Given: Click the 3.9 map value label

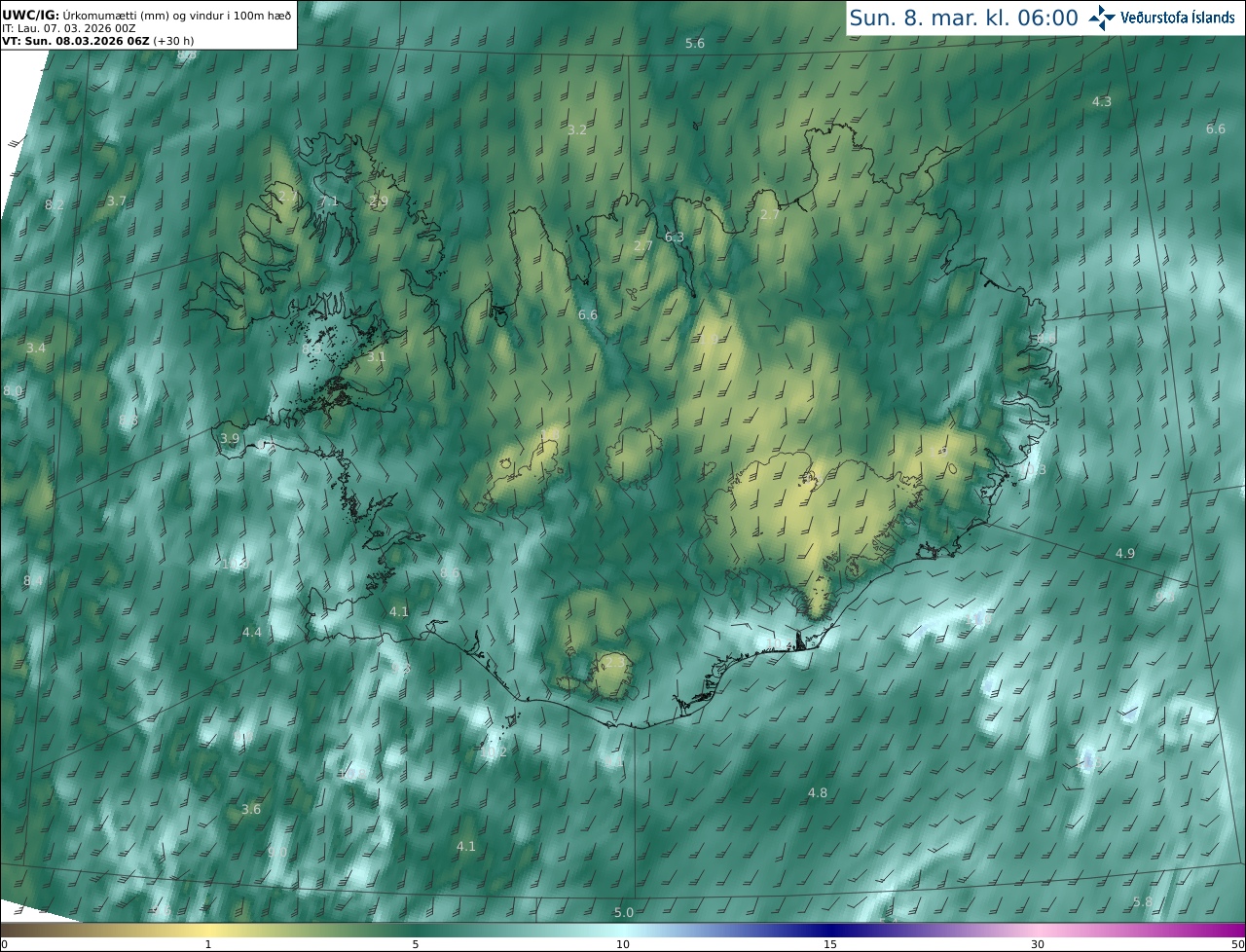Looking at the screenshot, I should point(230,438).
